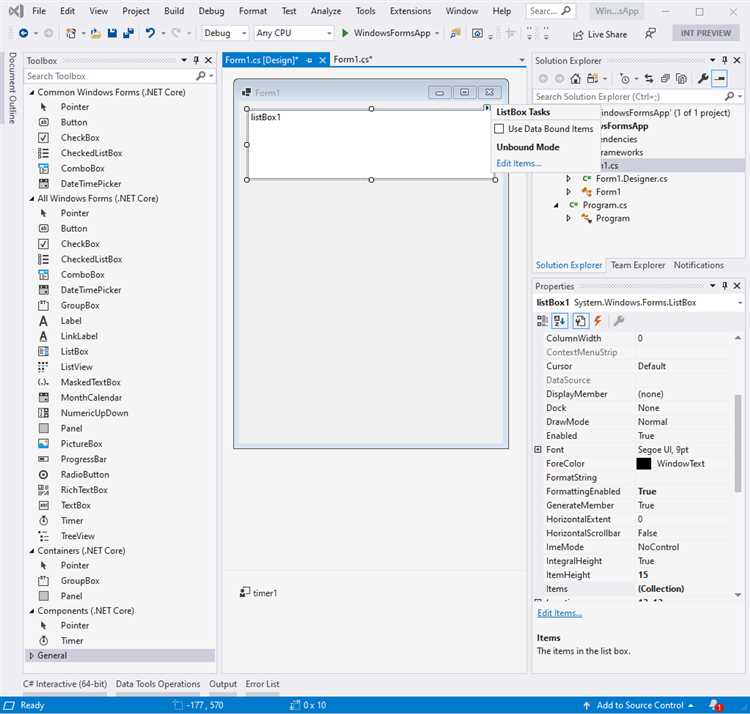Show Events via lightning bolt icon
Image resolution: width=750 pixels, height=714 pixels.
(x=598, y=321)
